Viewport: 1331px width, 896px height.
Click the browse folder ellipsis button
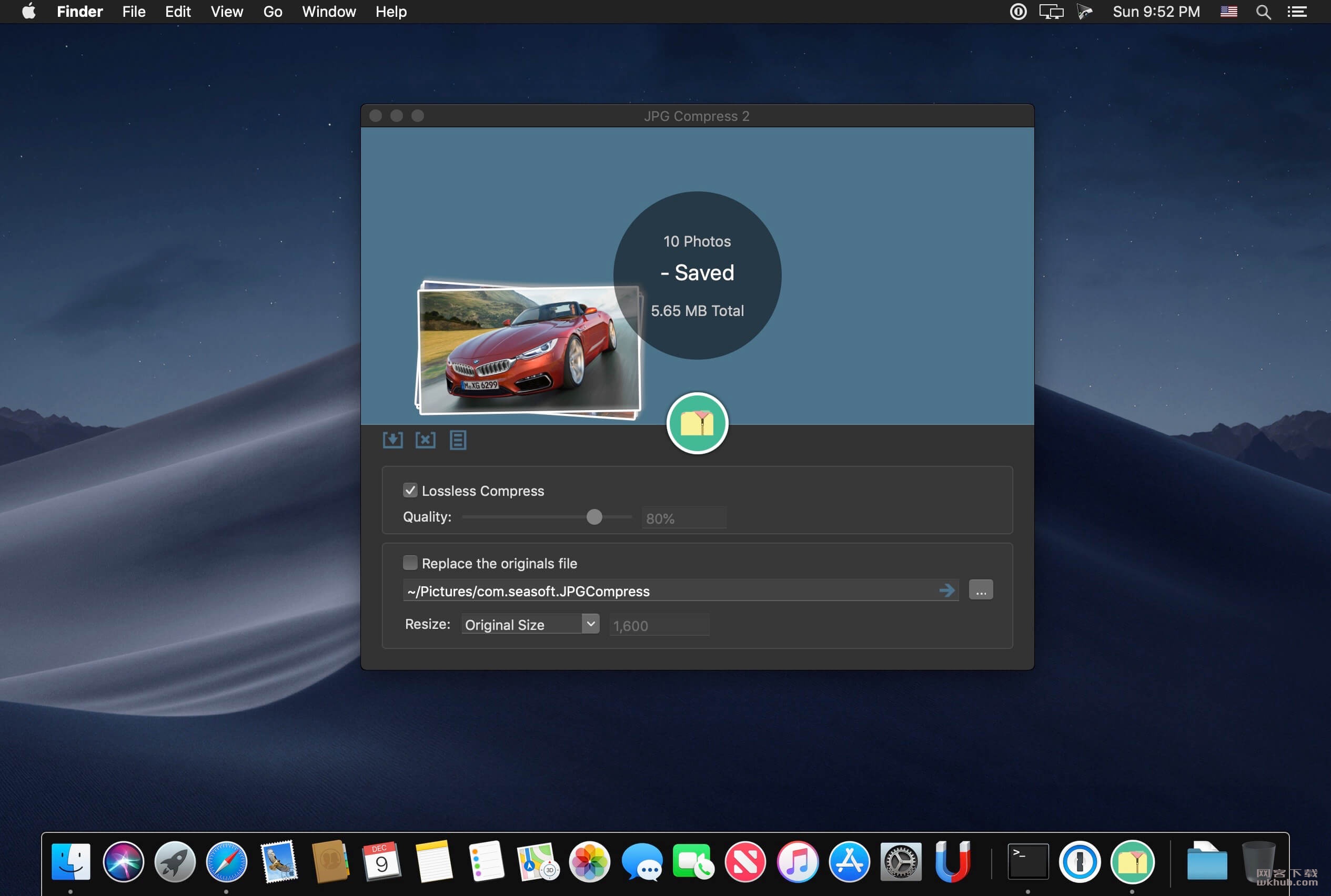click(981, 590)
